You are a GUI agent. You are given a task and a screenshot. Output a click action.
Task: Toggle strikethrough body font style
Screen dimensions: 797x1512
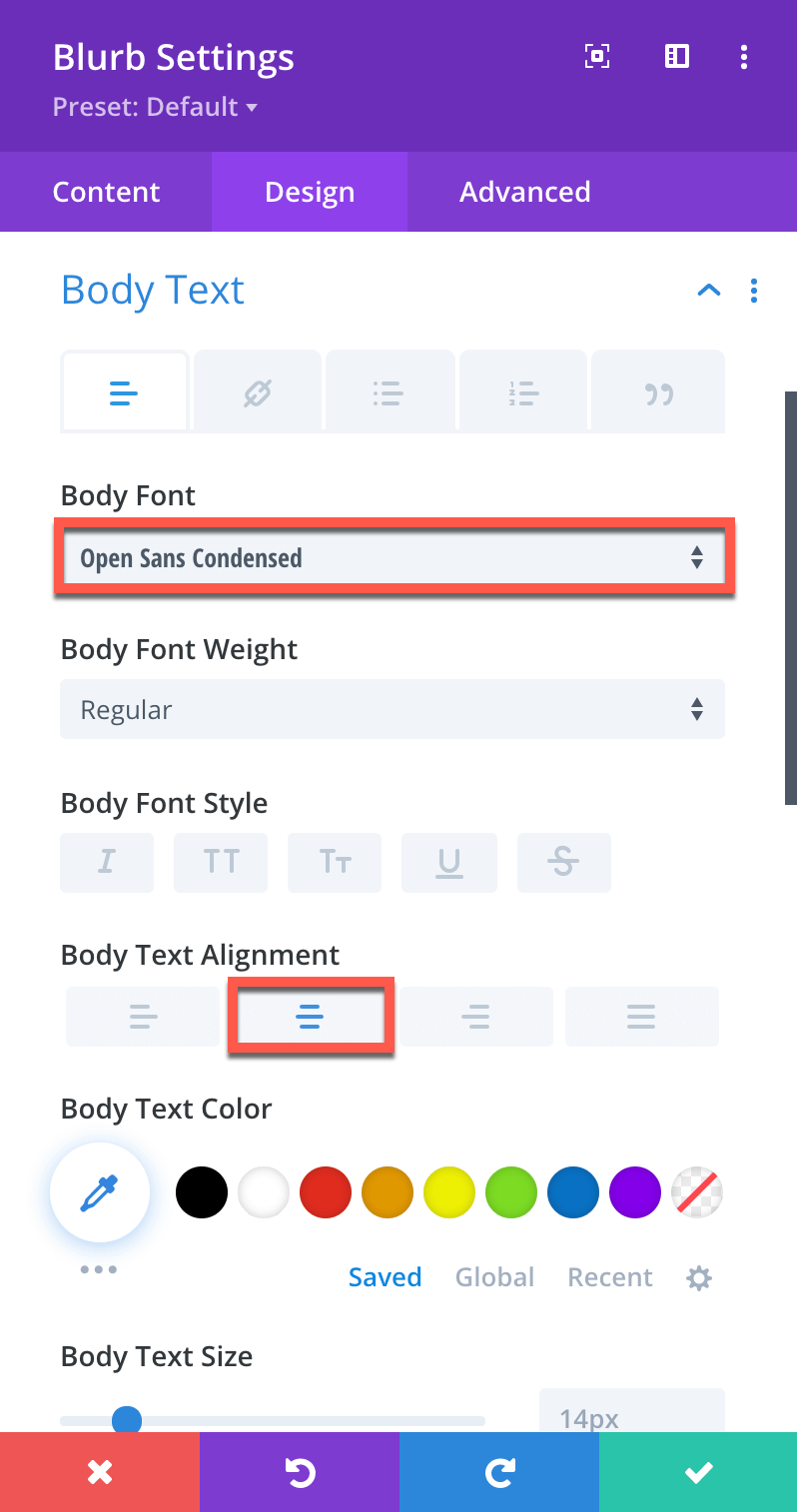(x=563, y=862)
